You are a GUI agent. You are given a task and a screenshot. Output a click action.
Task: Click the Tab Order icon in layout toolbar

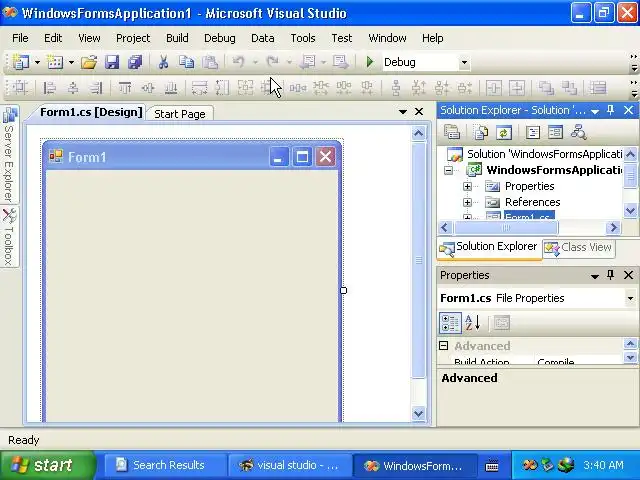coord(598,87)
